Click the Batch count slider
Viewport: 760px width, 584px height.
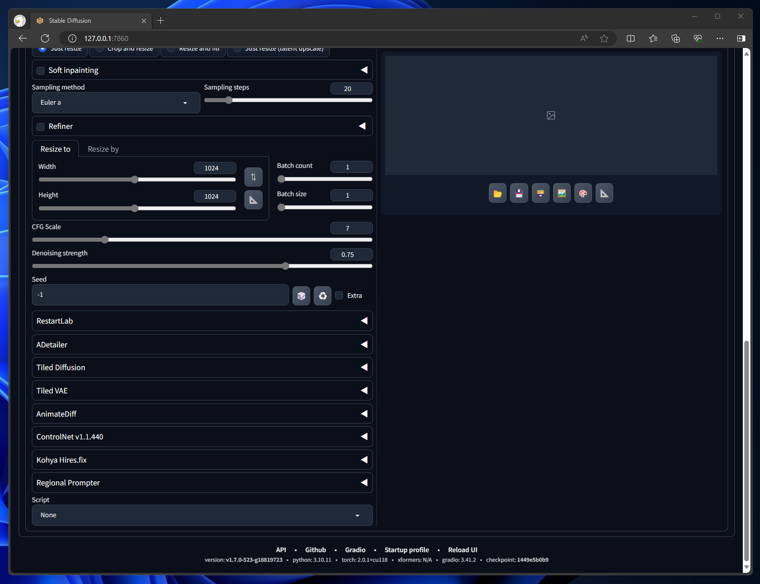(x=325, y=179)
